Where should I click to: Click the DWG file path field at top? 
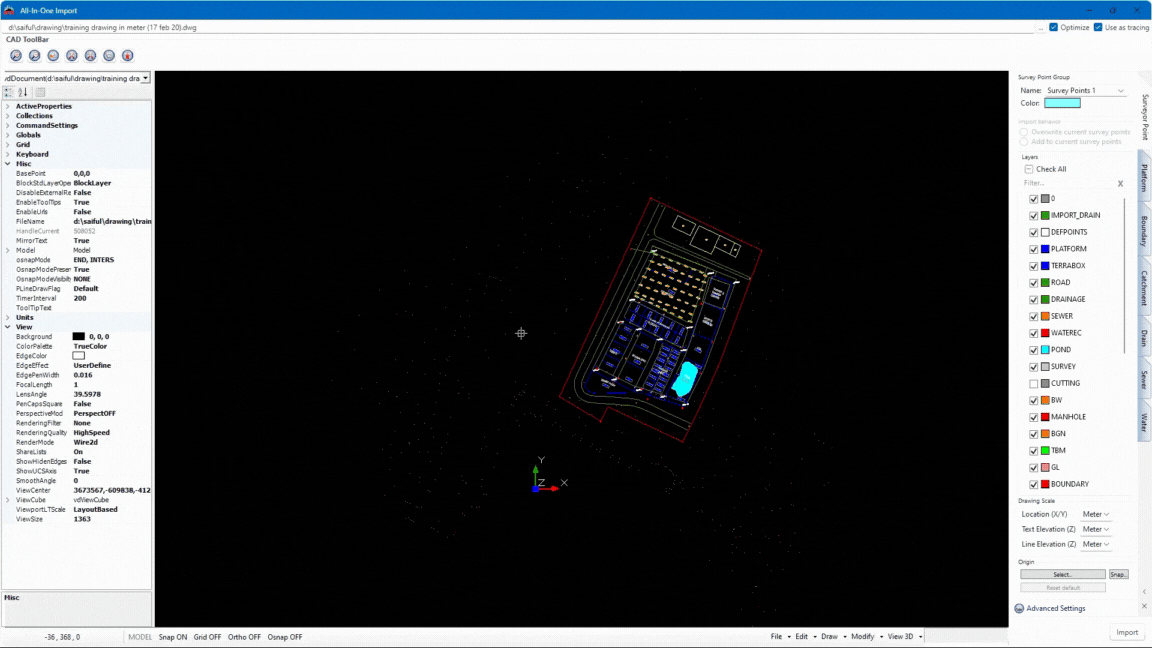tap(519, 28)
